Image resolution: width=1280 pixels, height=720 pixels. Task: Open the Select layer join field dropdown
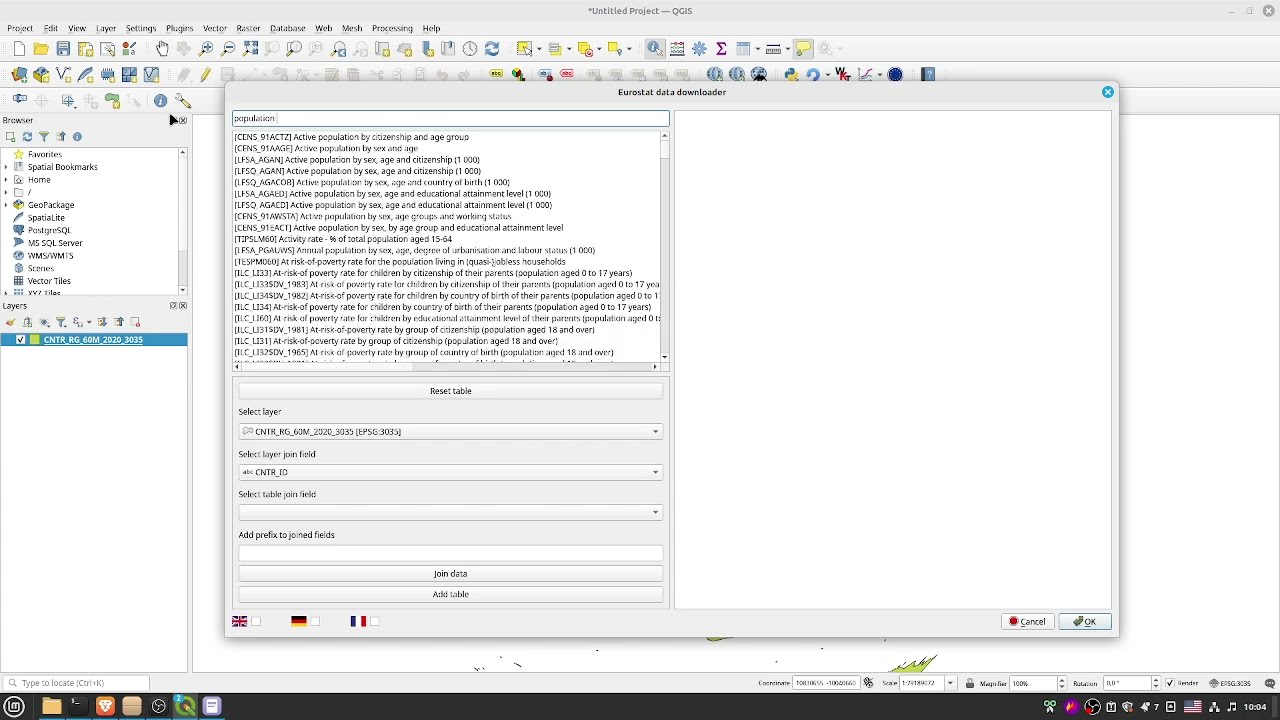click(x=450, y=472)
